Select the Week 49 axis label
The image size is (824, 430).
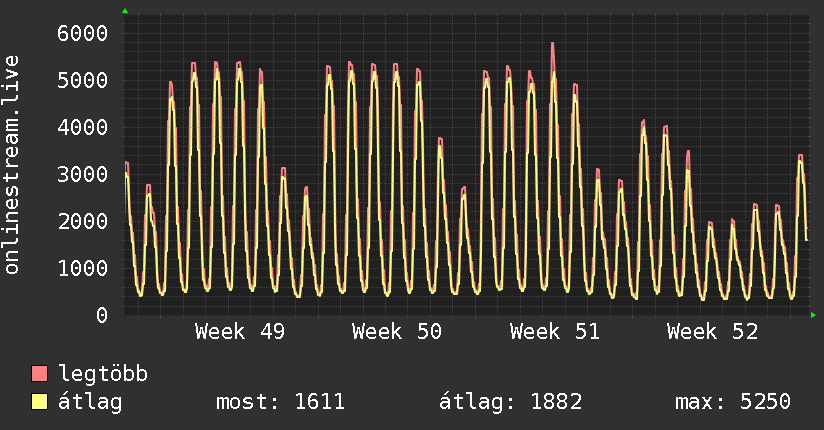click(x=239, y=332)
